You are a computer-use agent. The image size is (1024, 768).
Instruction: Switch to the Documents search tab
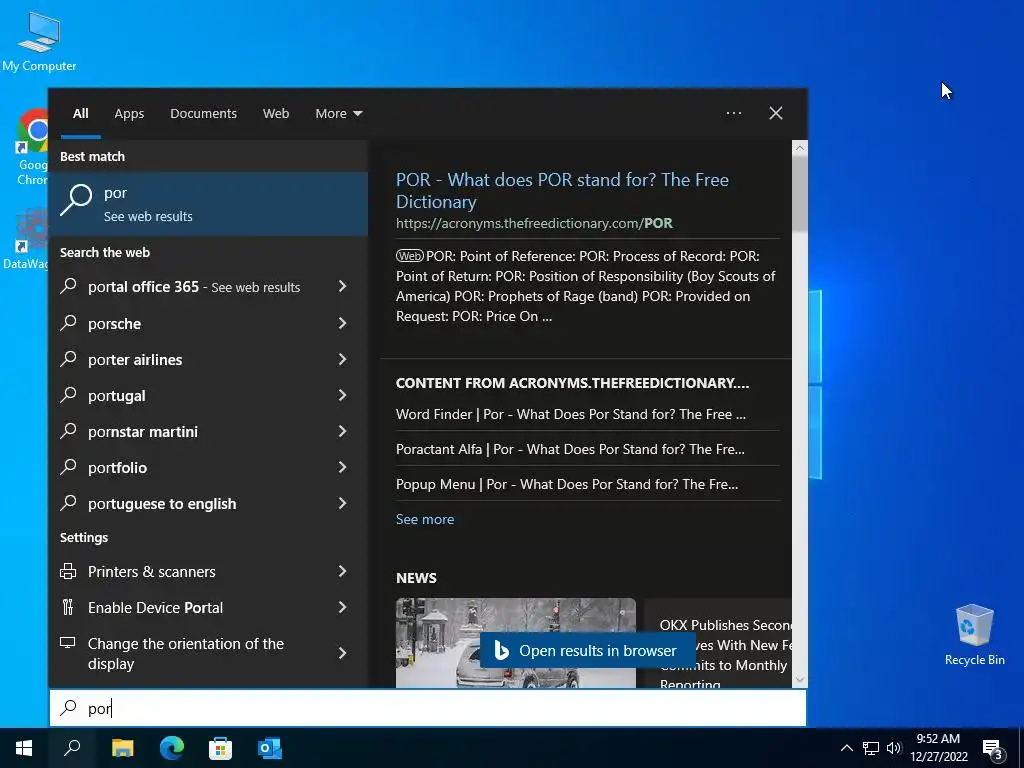click(x=203, y=114)
